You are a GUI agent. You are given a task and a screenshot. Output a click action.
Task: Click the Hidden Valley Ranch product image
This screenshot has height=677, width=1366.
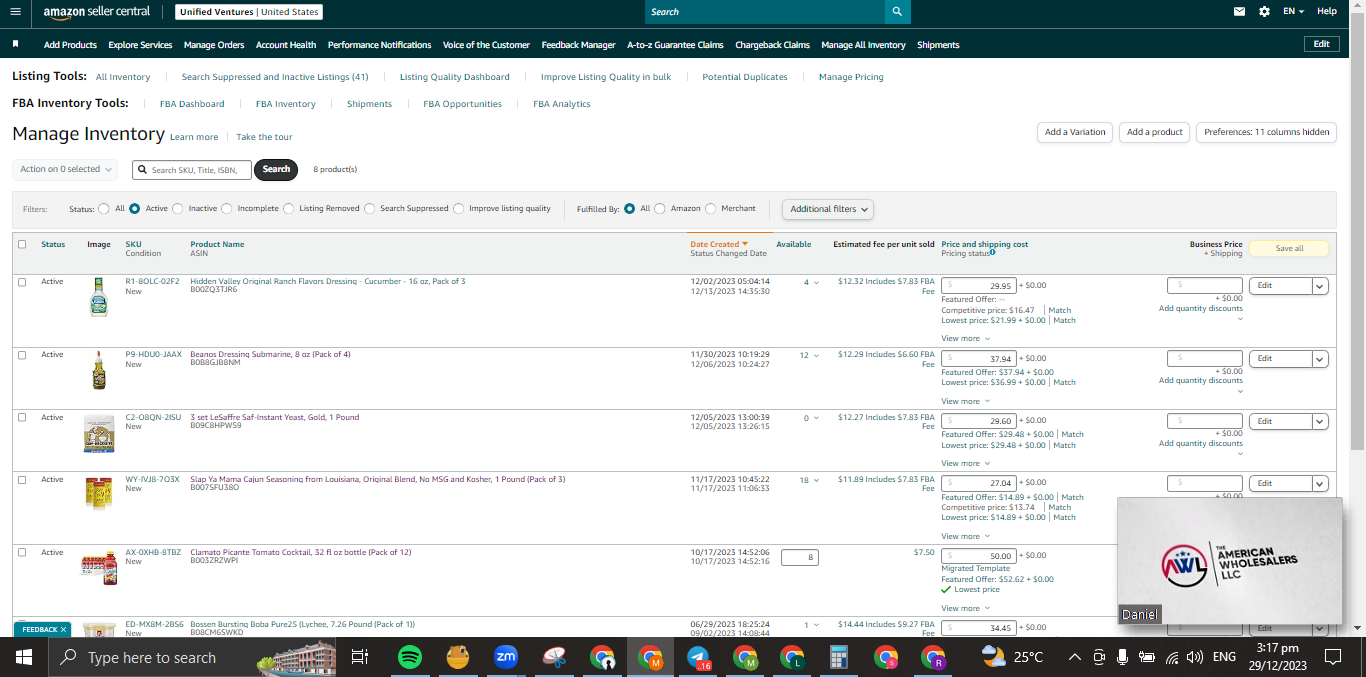click(98, 297)
